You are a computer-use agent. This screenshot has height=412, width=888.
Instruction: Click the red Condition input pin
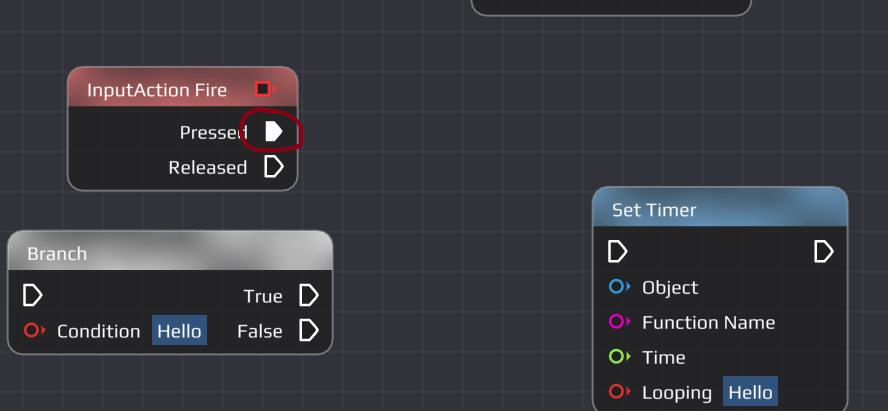(34, 330)
